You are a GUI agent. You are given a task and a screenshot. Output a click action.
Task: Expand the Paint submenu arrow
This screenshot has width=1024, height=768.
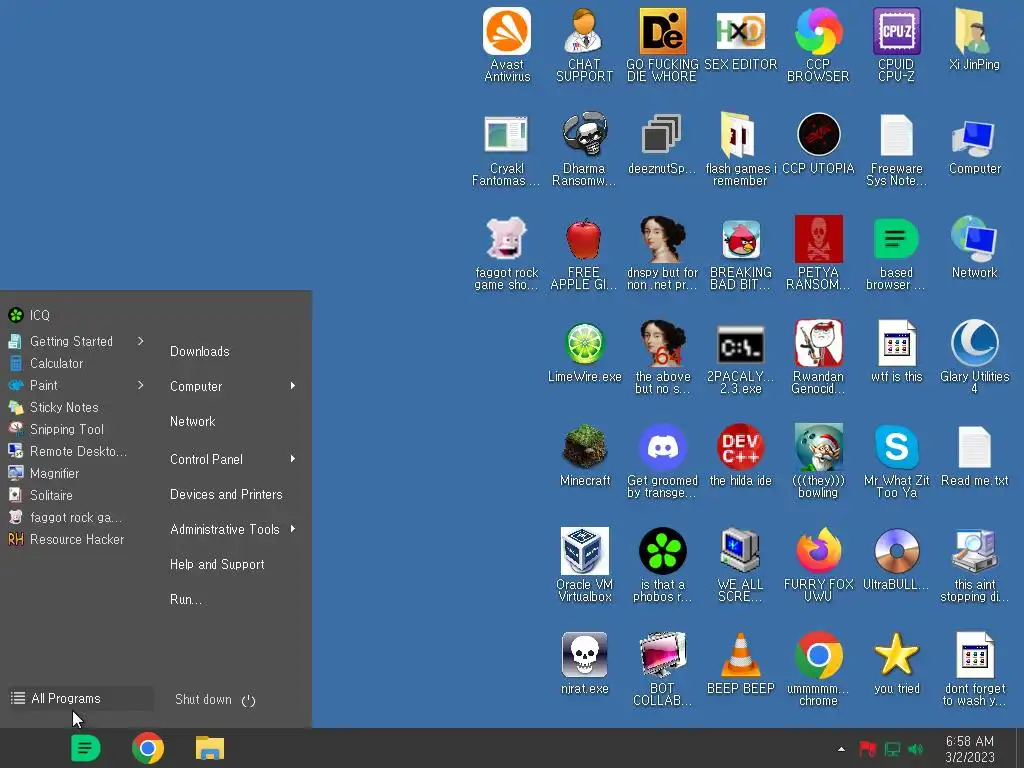(140, 385)
